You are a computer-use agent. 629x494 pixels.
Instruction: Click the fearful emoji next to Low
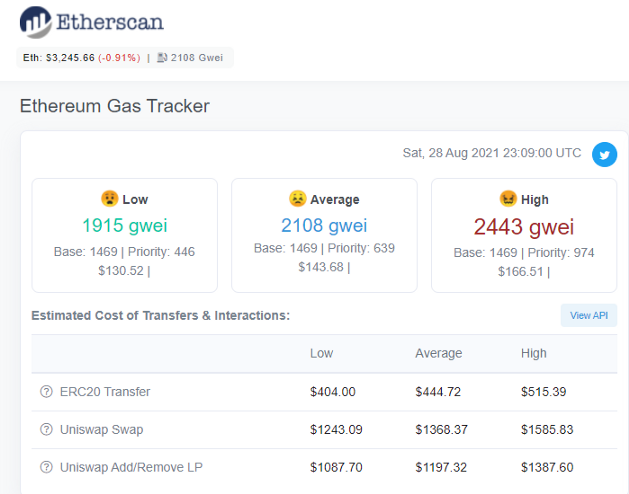110,199
